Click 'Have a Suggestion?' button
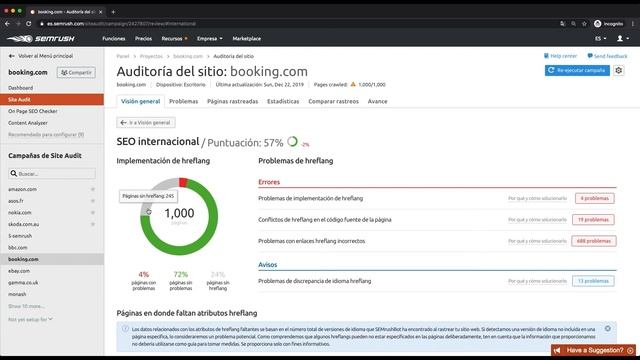 pos(593,350)
